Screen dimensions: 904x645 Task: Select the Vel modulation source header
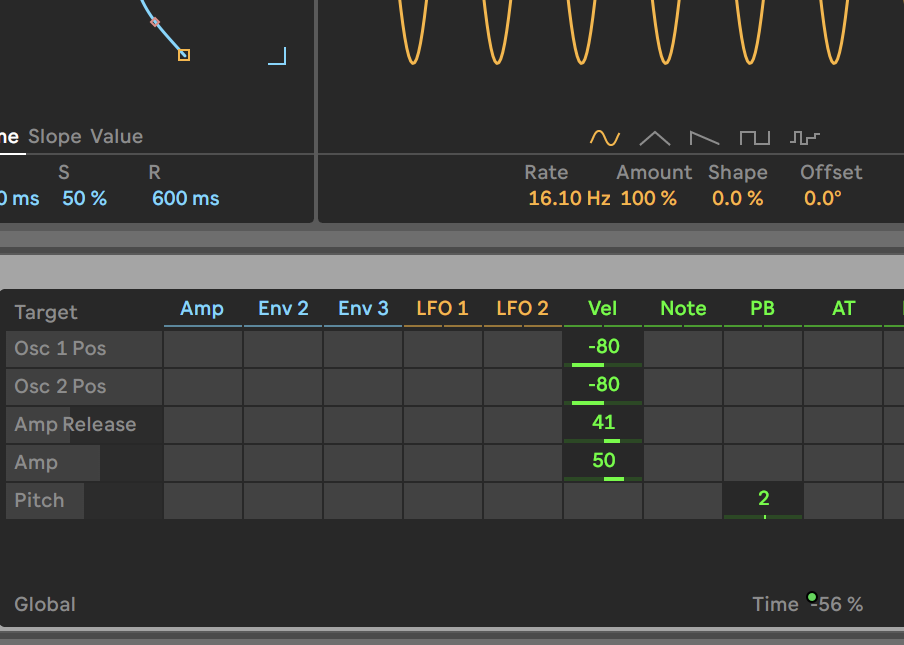(603, 309)
